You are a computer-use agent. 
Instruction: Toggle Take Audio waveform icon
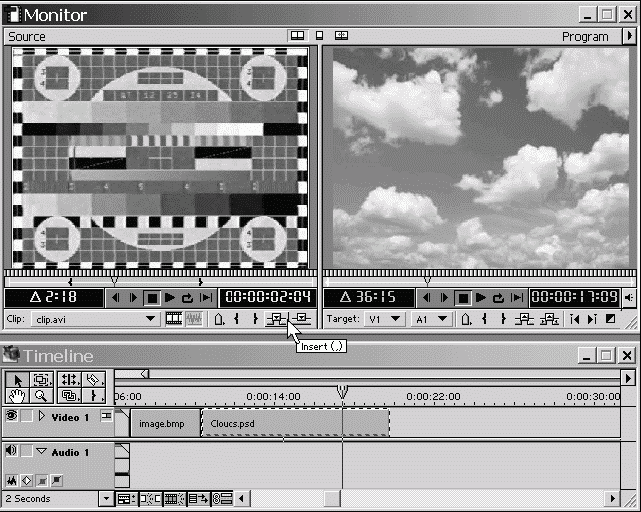tap(194, 319)
